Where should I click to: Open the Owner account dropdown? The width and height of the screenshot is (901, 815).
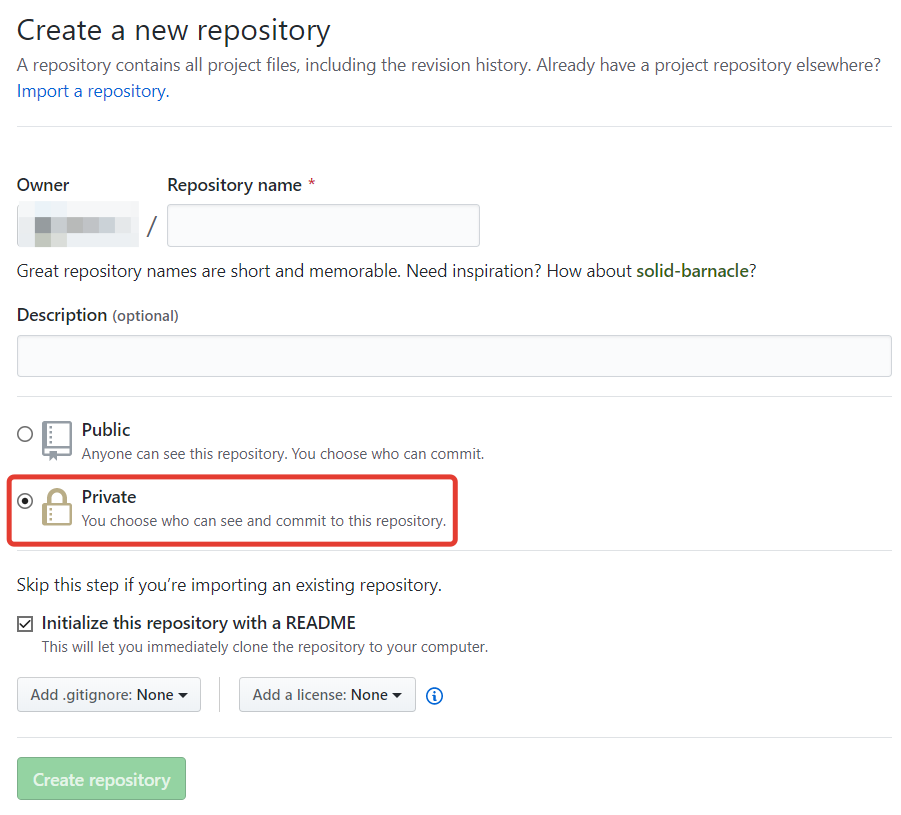78,225
